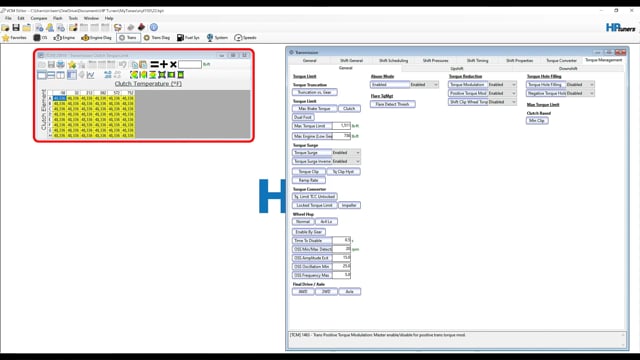Open the Window menu
The image size is (640, 360).
(x=91, y=18)
